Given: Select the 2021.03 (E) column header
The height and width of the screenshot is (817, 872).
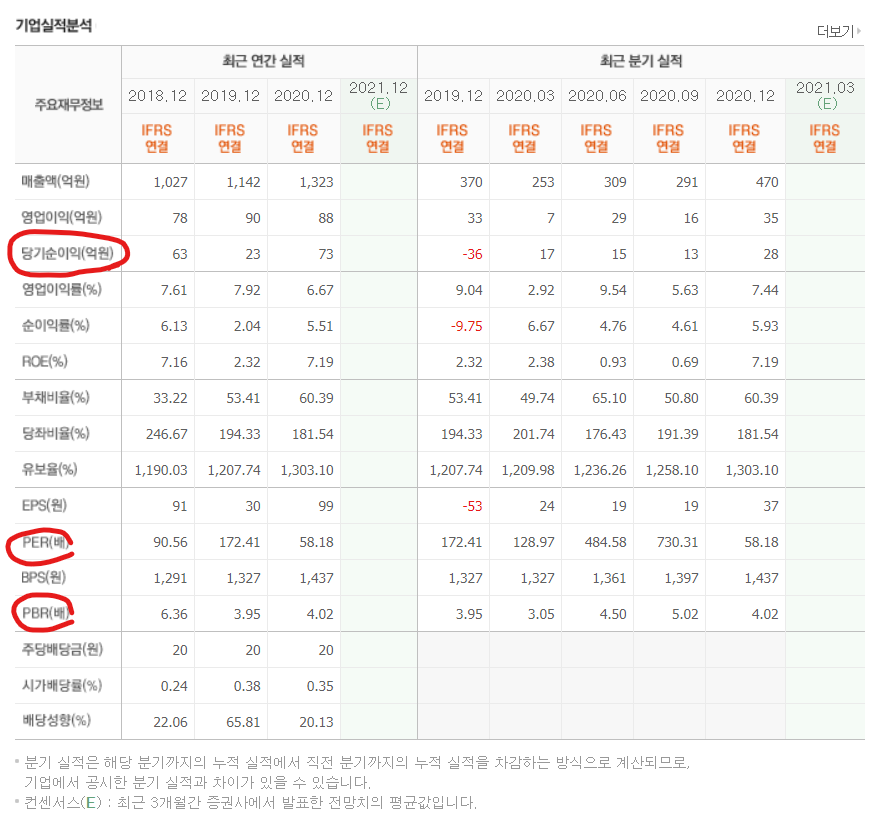Looking at the screenshot, I should (x=825, y=96).
